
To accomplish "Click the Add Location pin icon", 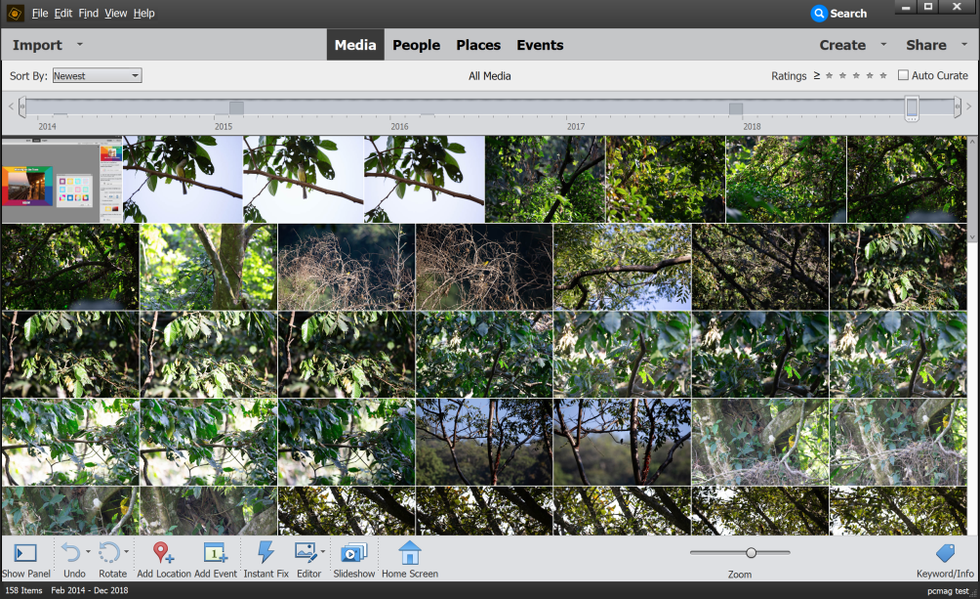I will (x=163, y=552).
